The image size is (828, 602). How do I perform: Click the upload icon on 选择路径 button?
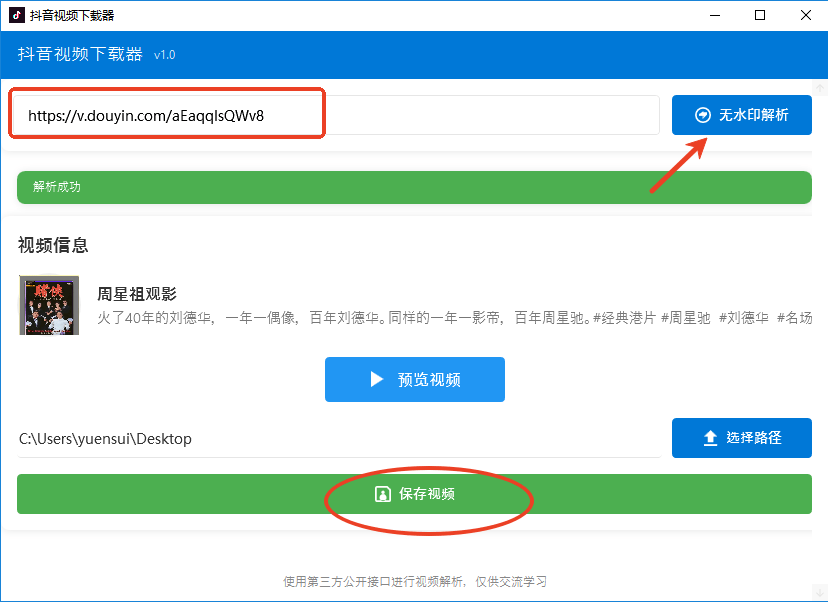pyautogui.click(x=710, y=437)
